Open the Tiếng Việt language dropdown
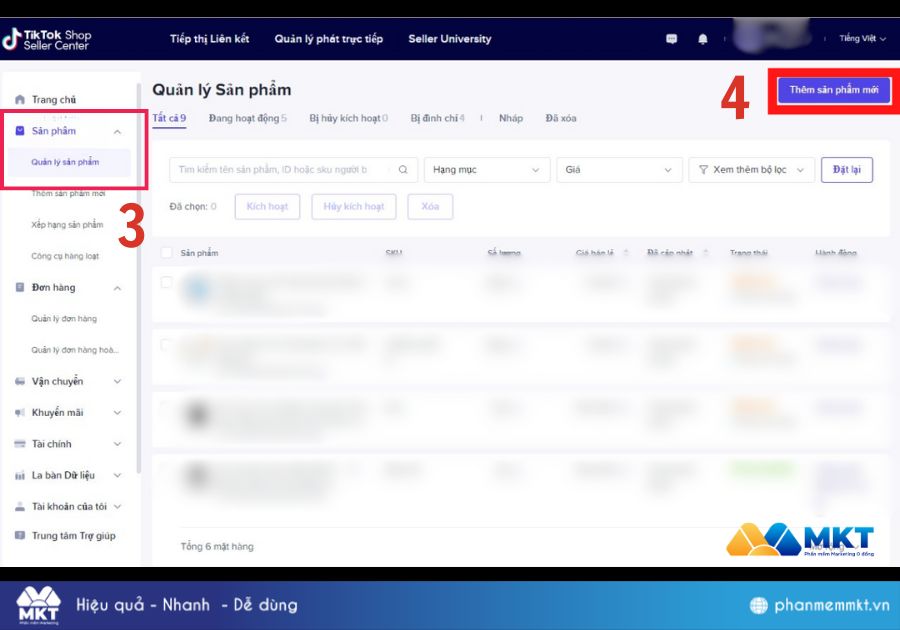Screen dimensions: 900x630 point(862,38)
